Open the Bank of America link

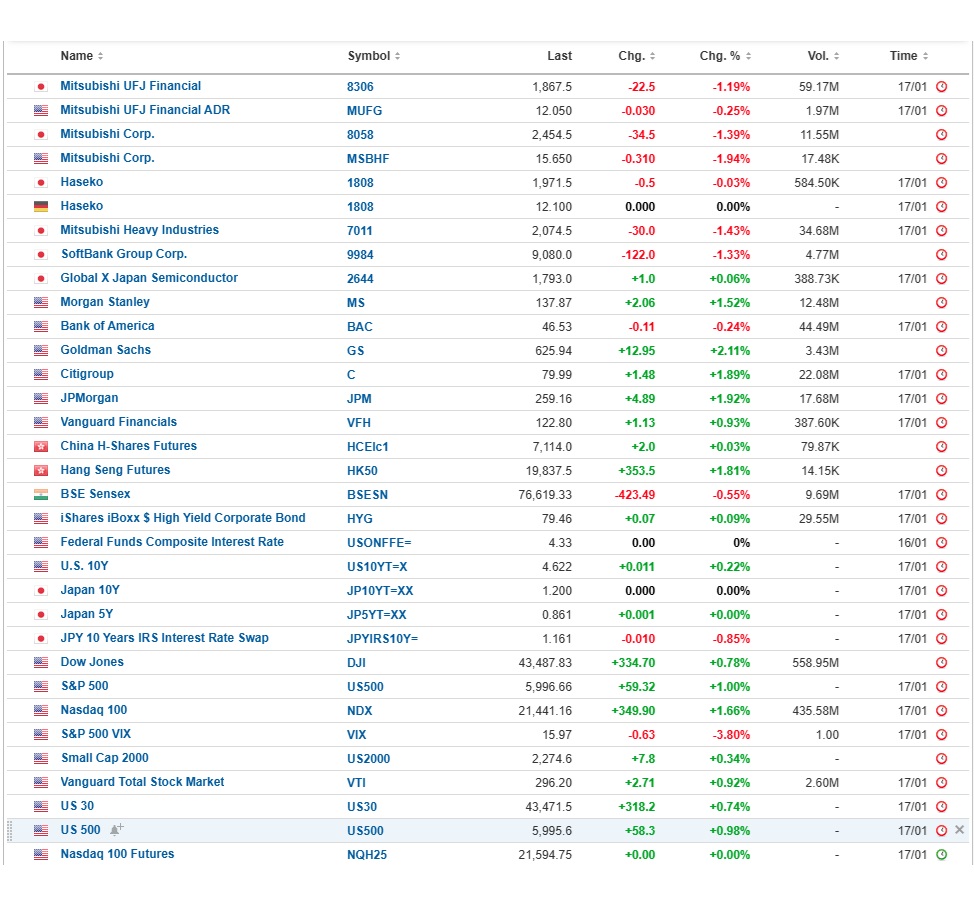[107, 326]
